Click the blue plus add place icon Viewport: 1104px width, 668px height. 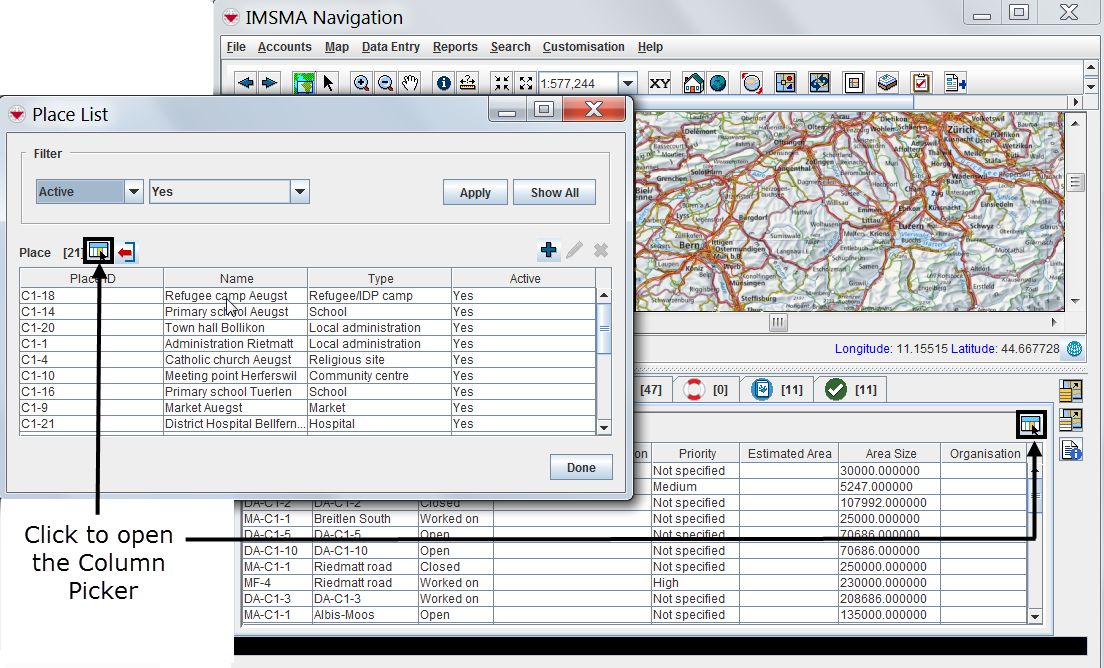point(548,251)
